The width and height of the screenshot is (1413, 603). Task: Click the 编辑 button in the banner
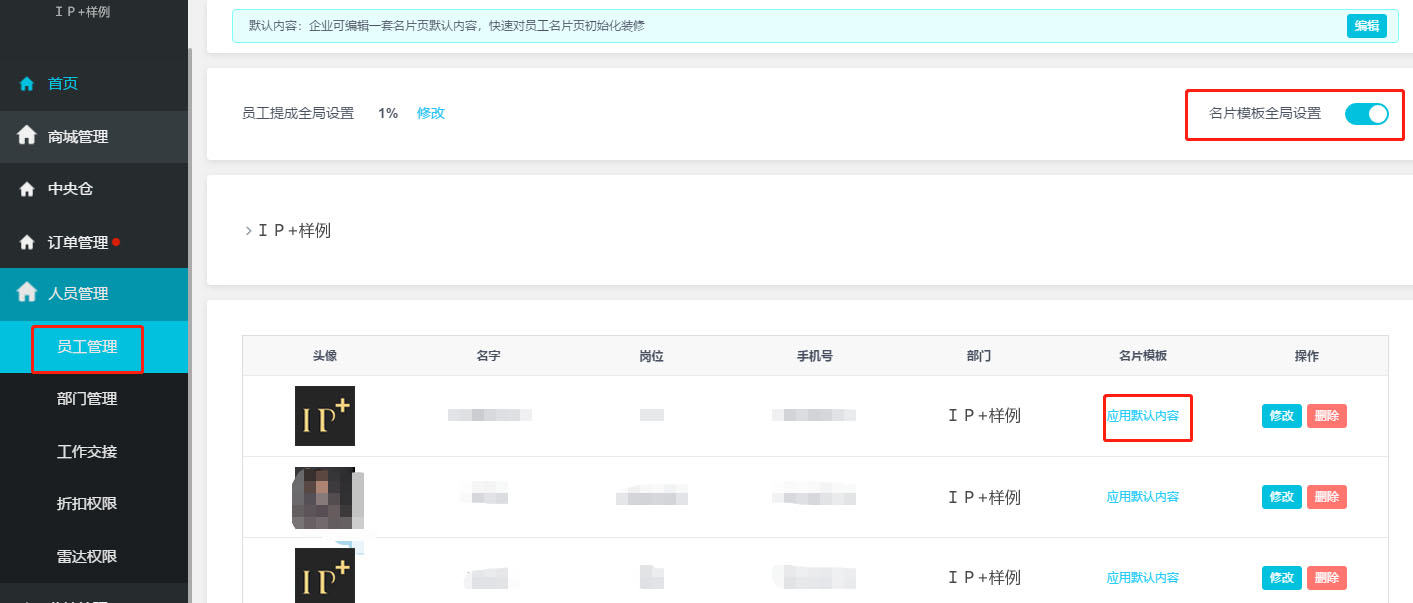1366,27
